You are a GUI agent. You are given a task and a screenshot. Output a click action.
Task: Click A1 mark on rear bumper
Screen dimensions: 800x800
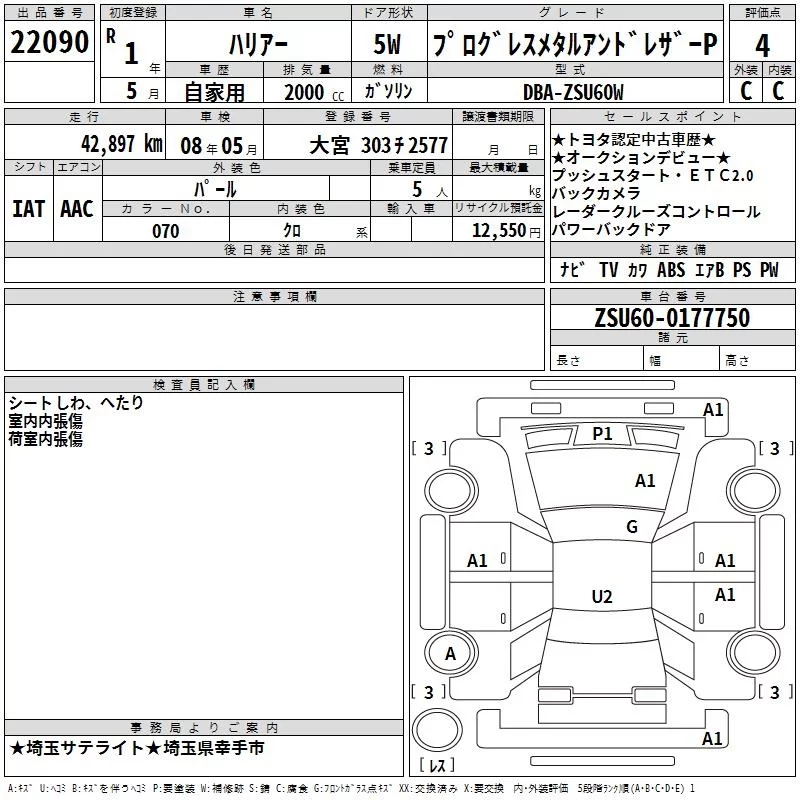pos(712,738)
